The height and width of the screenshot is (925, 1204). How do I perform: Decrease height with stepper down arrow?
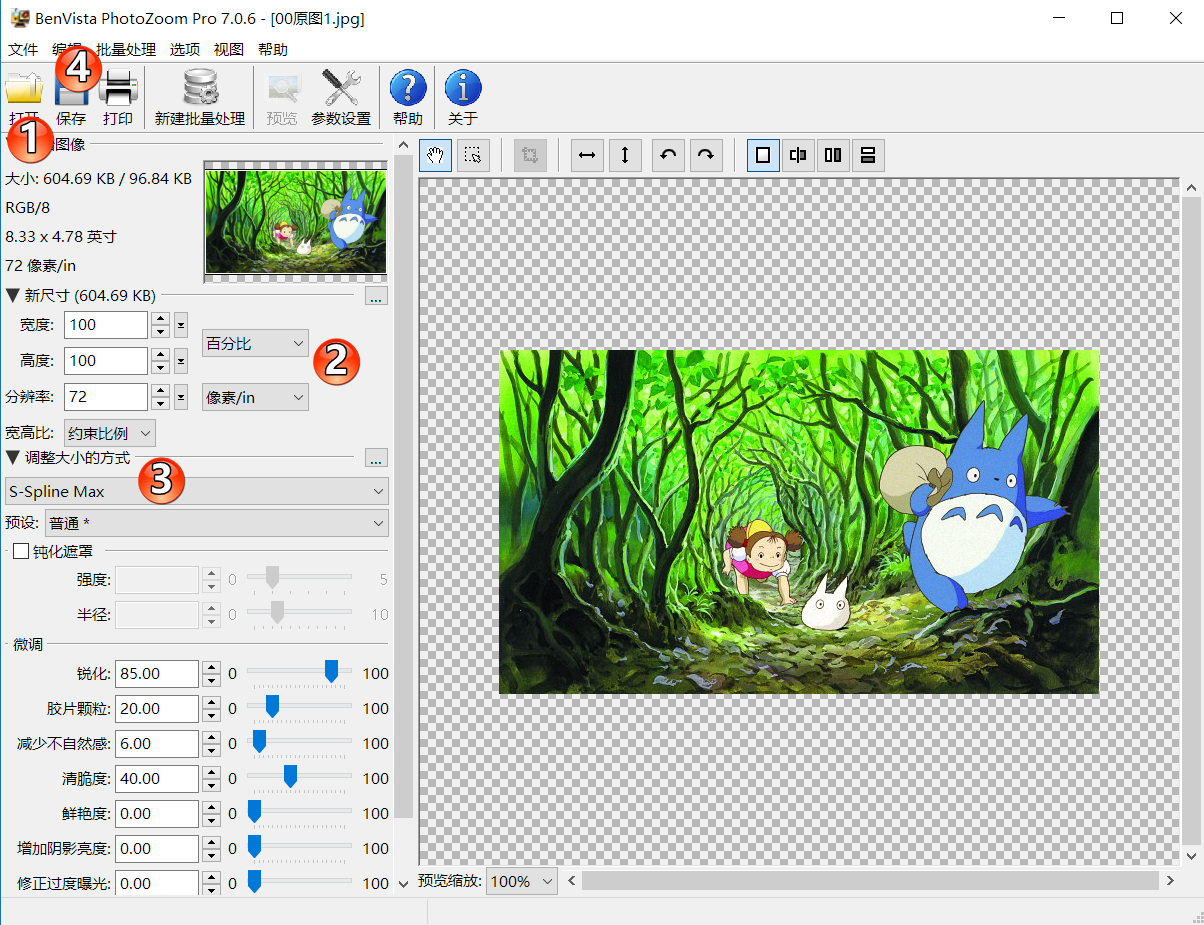160,368
